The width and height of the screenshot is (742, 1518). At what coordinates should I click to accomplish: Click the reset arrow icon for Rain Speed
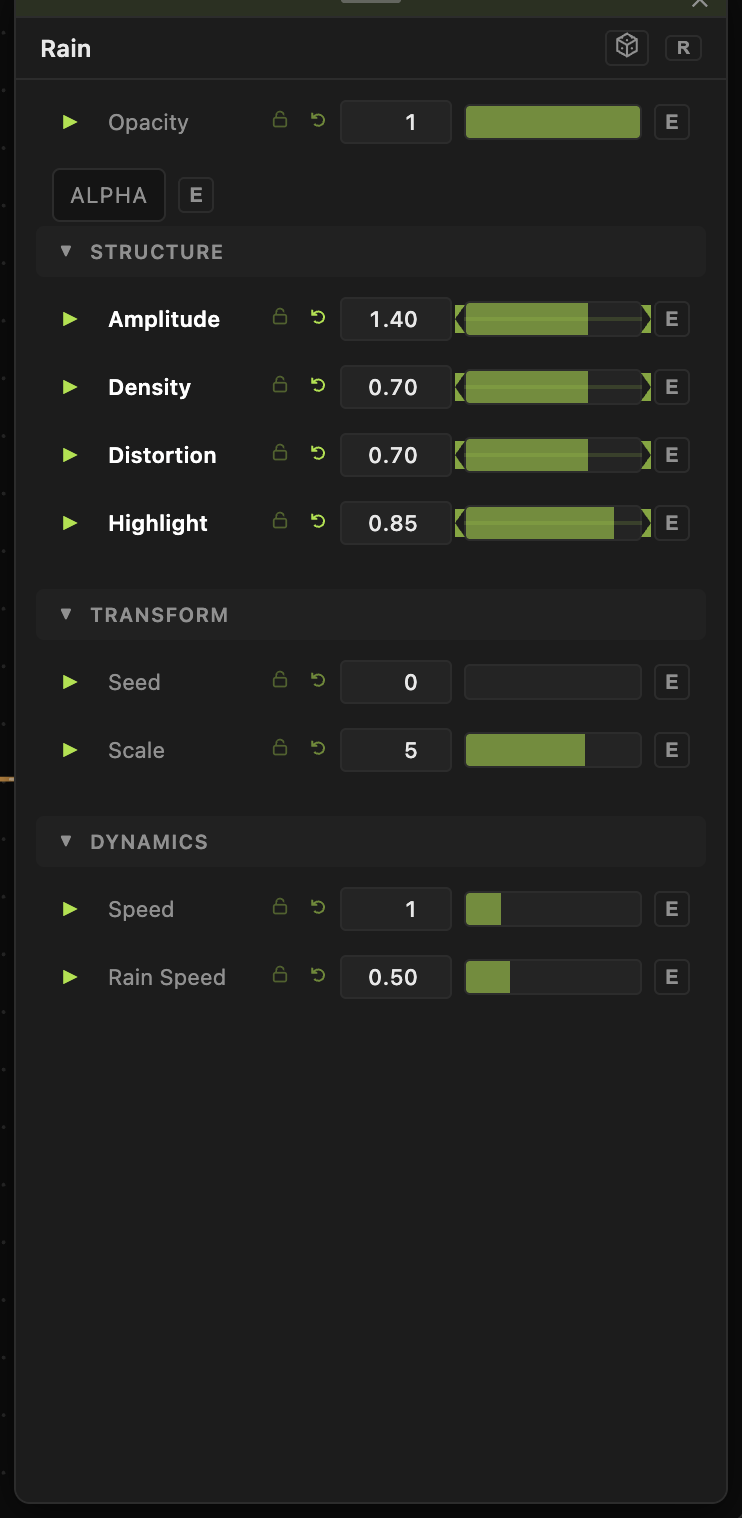pyautogui.click(x=318, y=976)
